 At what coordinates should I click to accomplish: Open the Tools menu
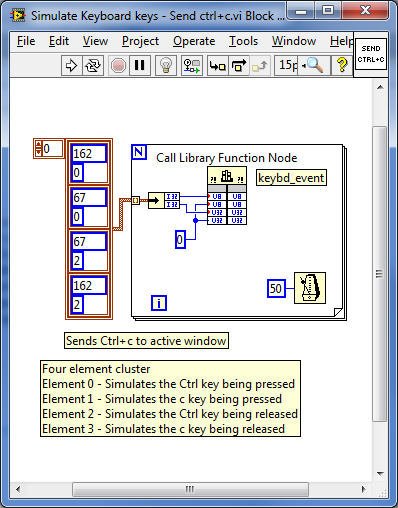pyautogui.click(x=243, y=41)
